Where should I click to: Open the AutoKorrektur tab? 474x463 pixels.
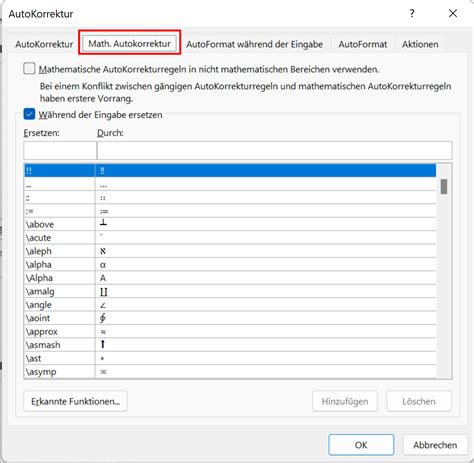(44, 44)
